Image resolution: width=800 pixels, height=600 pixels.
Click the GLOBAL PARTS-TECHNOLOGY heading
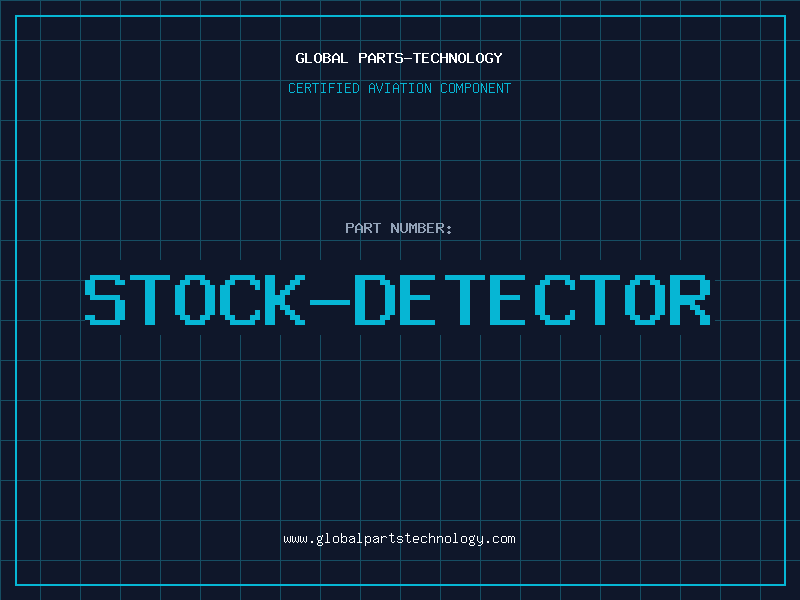click(399, 58)
